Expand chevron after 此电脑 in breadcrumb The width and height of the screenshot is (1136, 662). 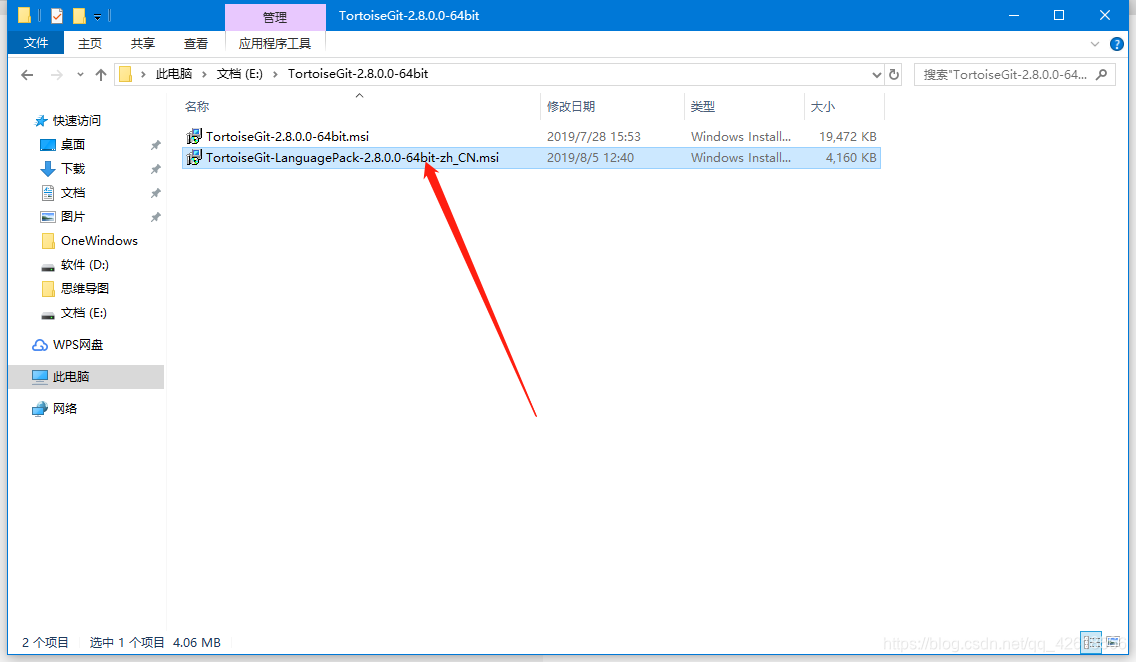click(204, 74)
